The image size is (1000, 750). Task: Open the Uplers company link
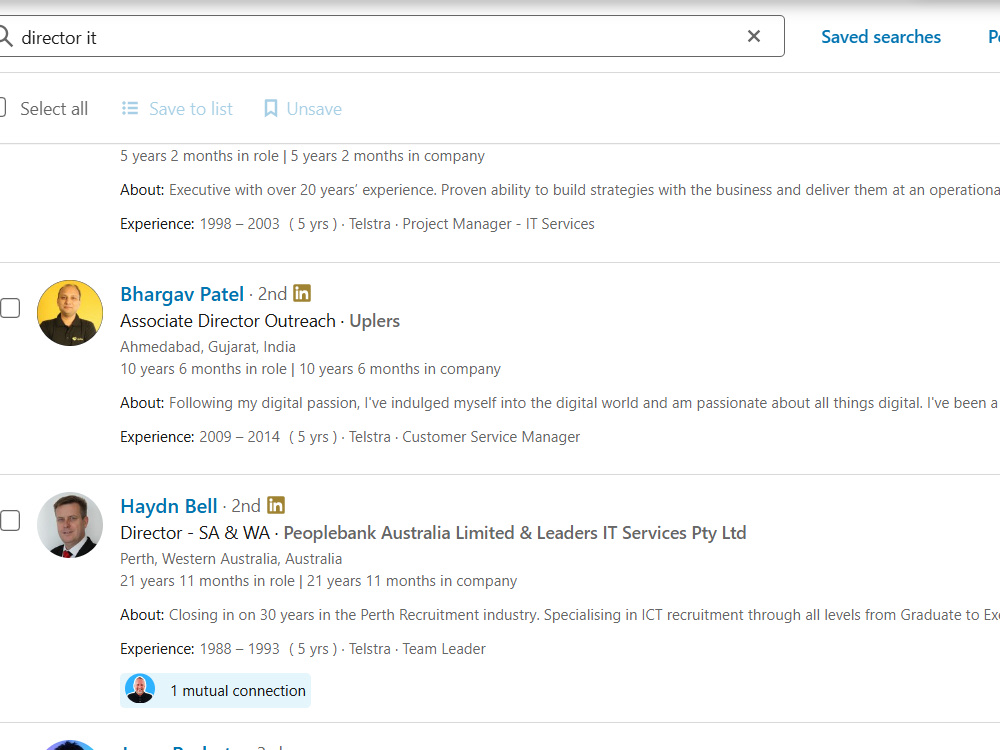(374, 321)
